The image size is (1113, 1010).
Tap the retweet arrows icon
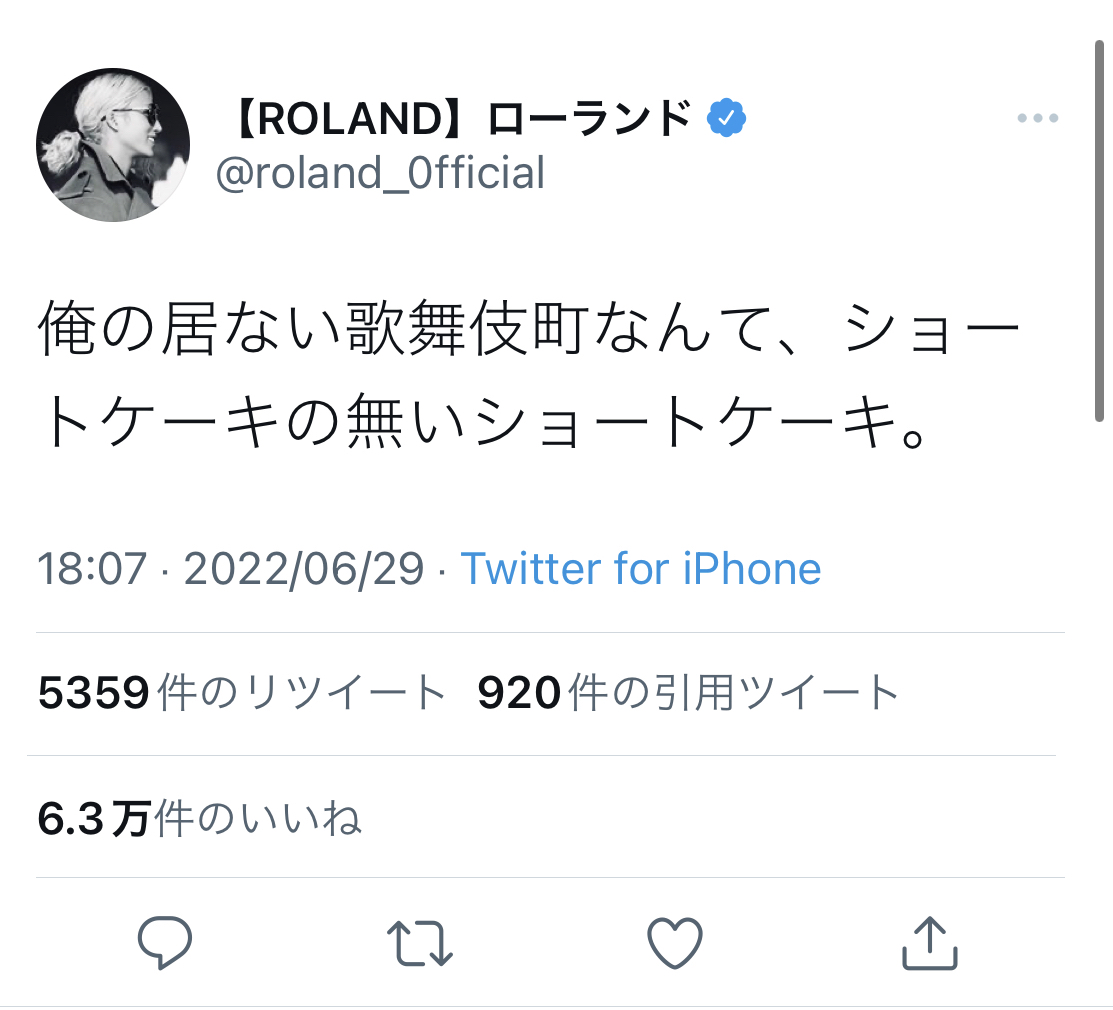420,943
